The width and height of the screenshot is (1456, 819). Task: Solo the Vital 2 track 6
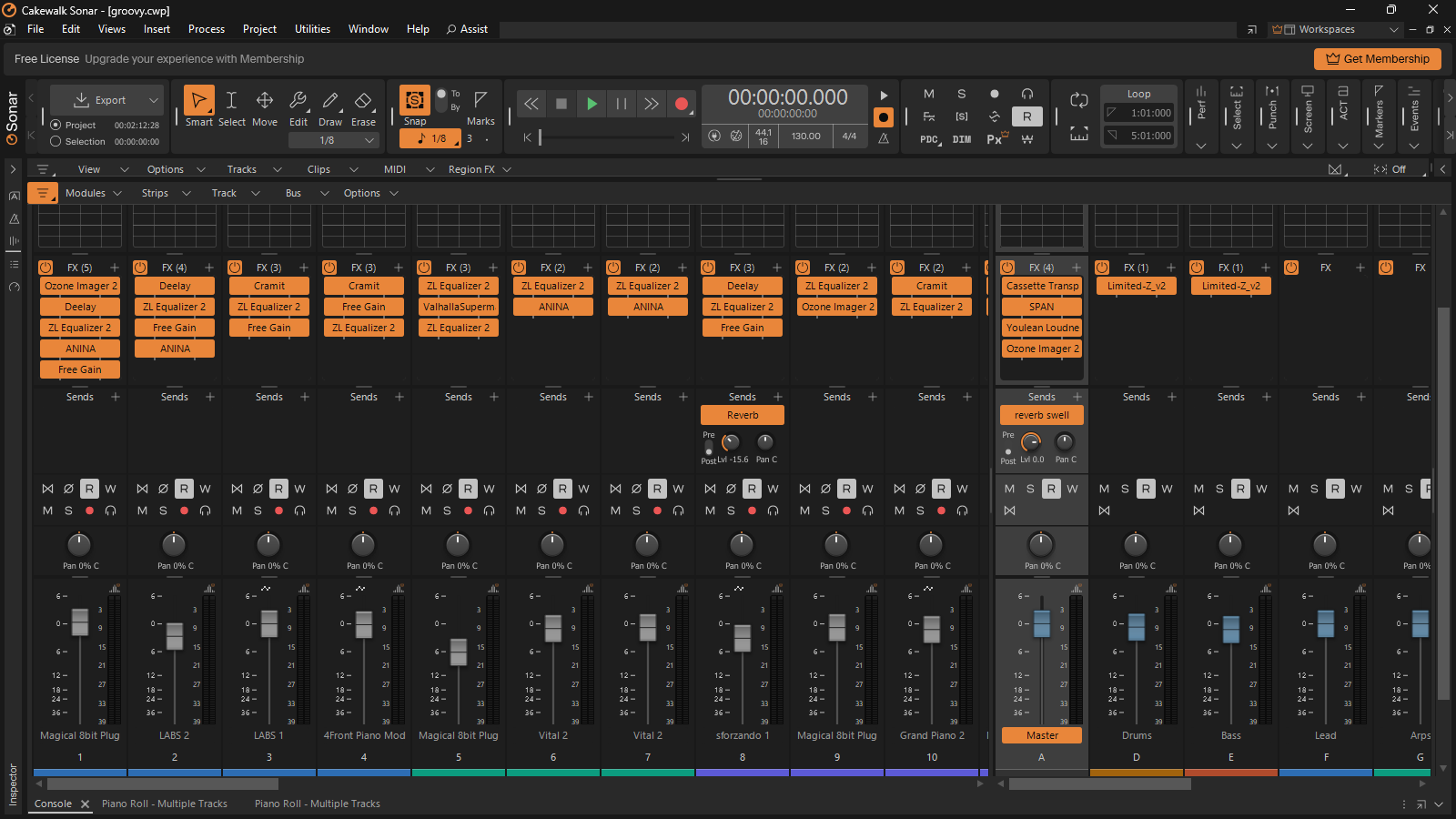541,511
